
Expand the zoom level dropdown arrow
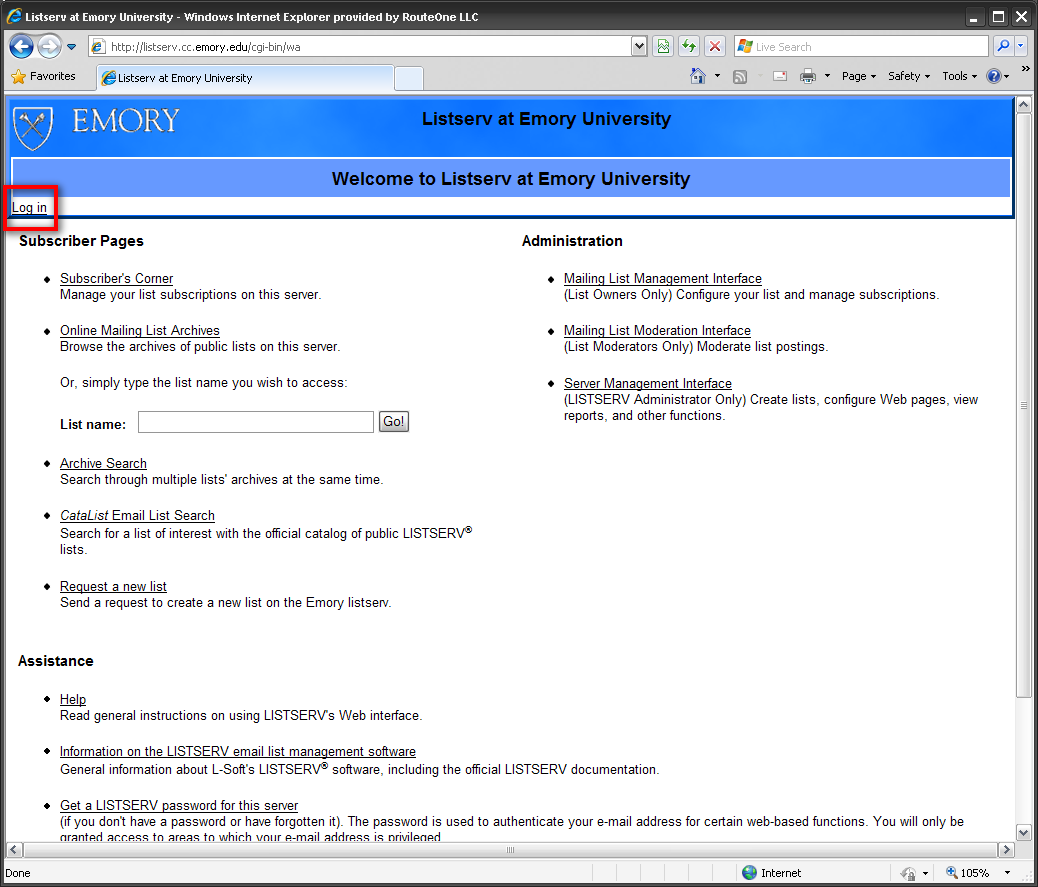pos(1008,872)
